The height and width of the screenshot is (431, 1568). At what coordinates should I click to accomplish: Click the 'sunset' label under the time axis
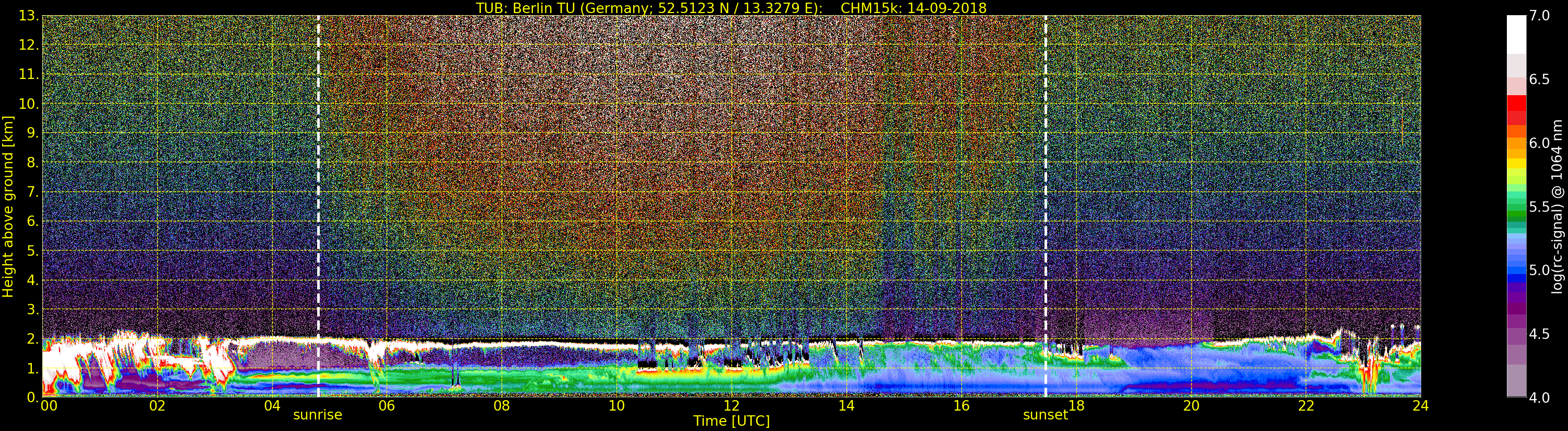click(1045, 415)
